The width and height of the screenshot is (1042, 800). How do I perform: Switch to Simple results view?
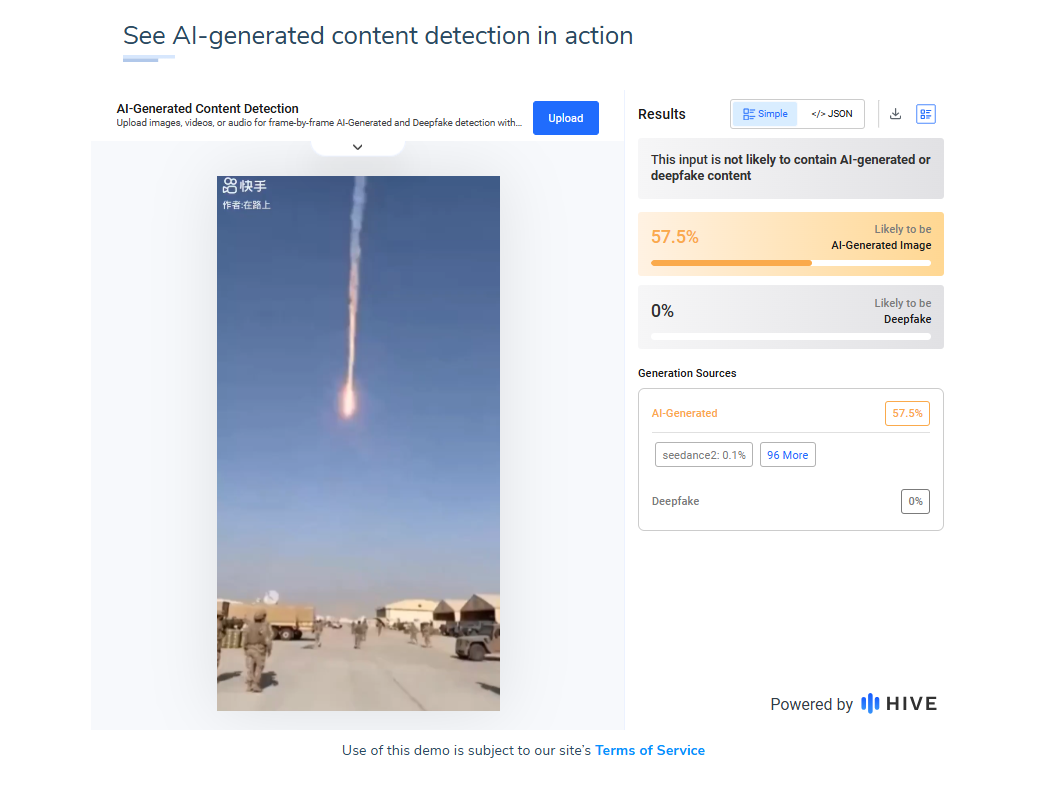tap(765, 114)
